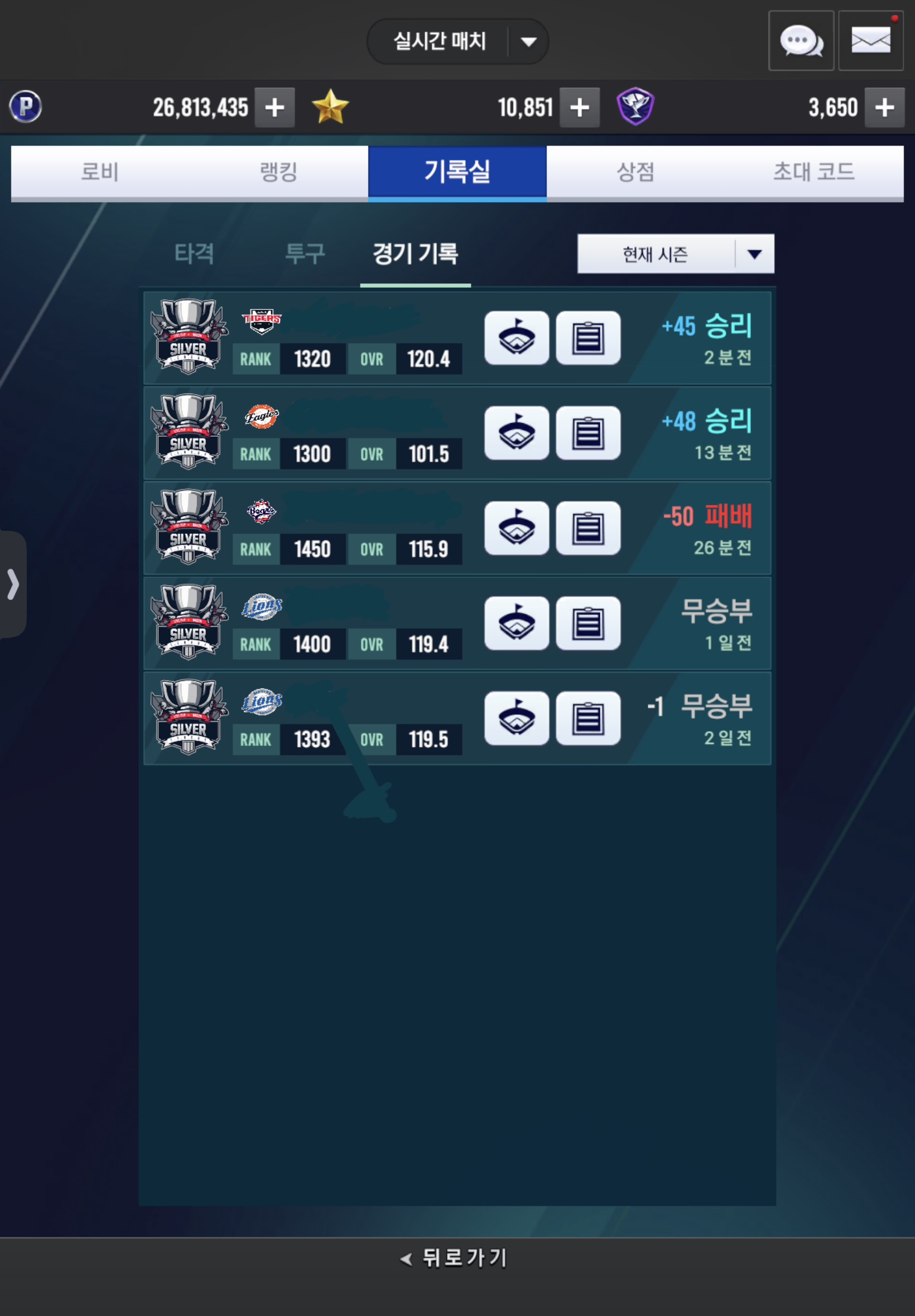The width and height of the screenshot is (915, 1316).
Task: Click the gold star currency icon
Action: pos(330,107)
